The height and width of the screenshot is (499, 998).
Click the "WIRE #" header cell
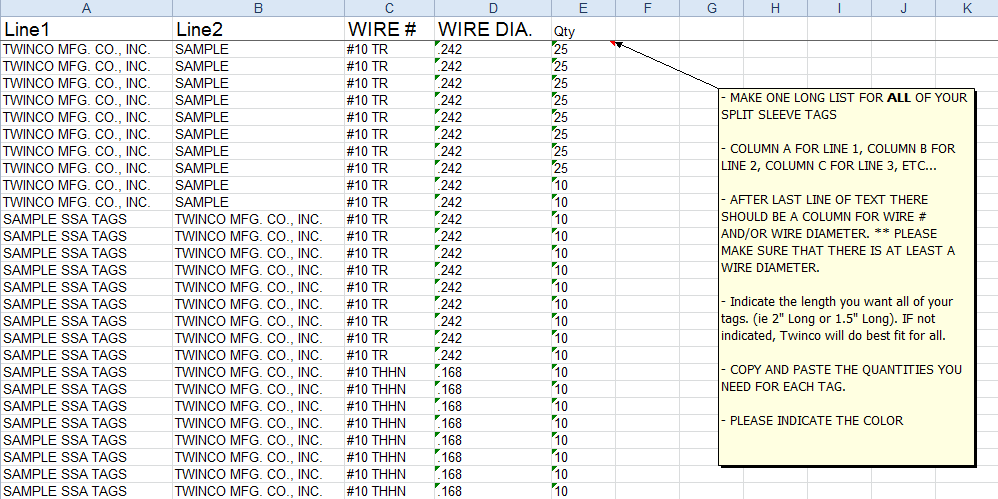[x=390, y=29]
